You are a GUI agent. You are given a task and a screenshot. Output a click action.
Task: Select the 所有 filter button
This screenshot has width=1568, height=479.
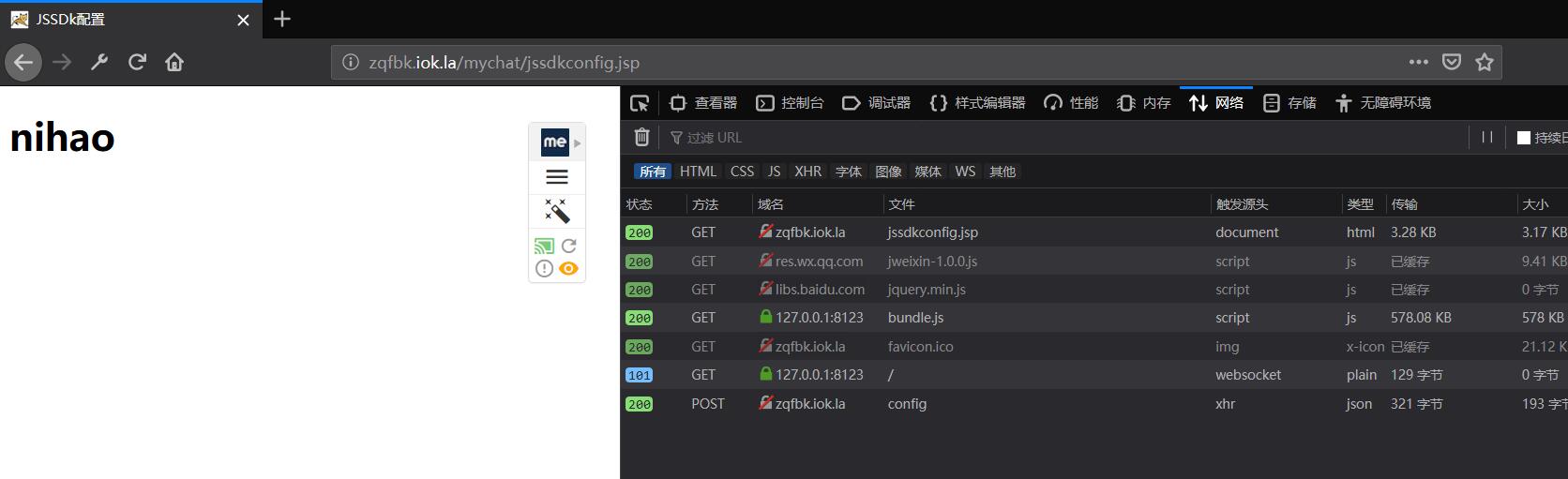(x=653, y=172)
